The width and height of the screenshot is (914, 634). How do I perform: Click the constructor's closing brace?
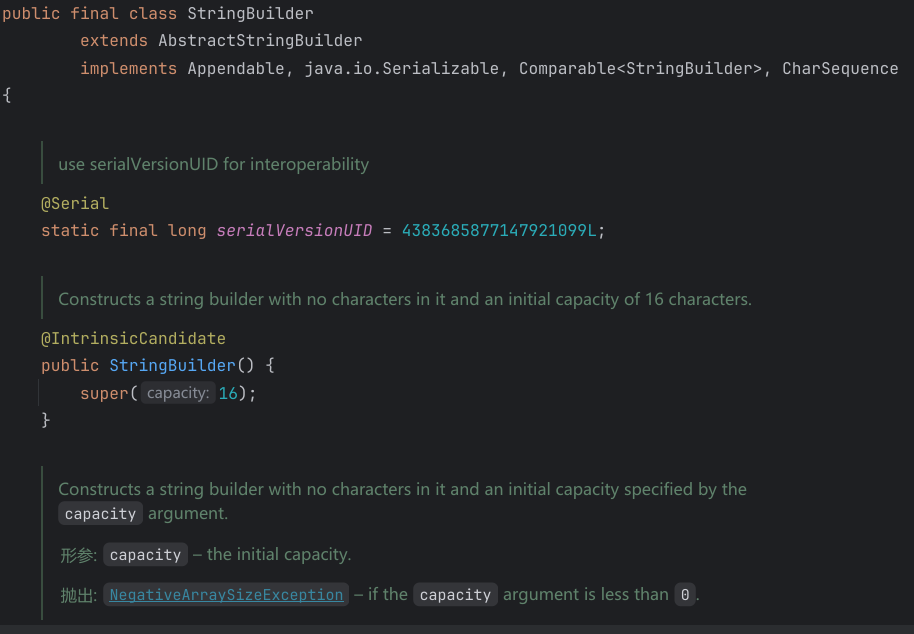tap(45, 420)
